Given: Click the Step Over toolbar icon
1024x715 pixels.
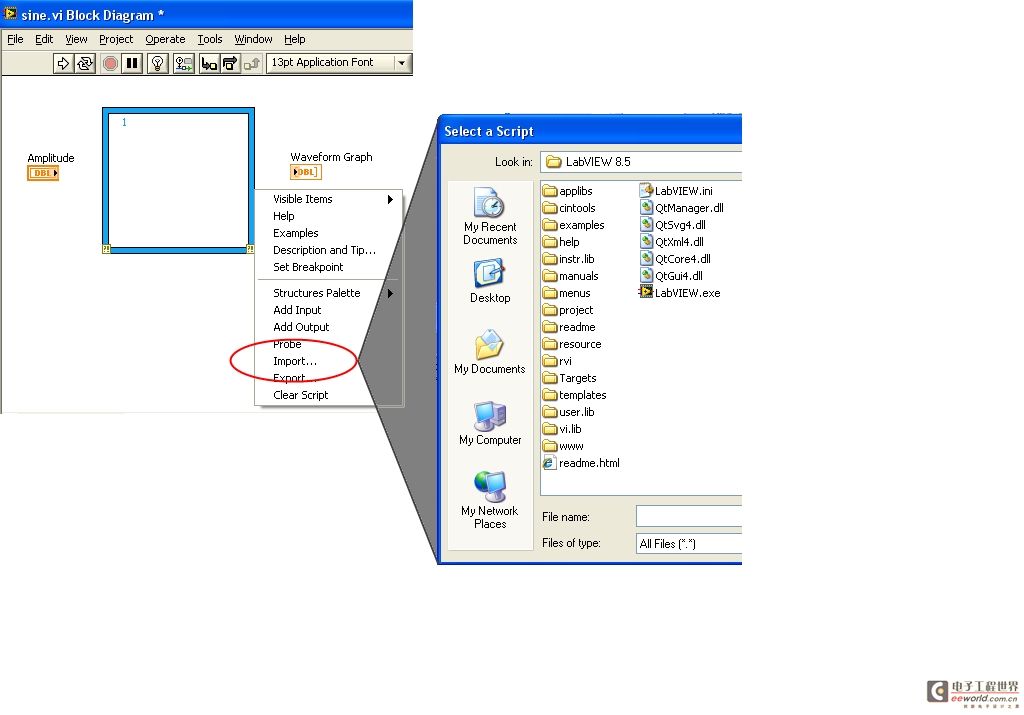Looking at the screenshot, I should click(x=230, y=63).
